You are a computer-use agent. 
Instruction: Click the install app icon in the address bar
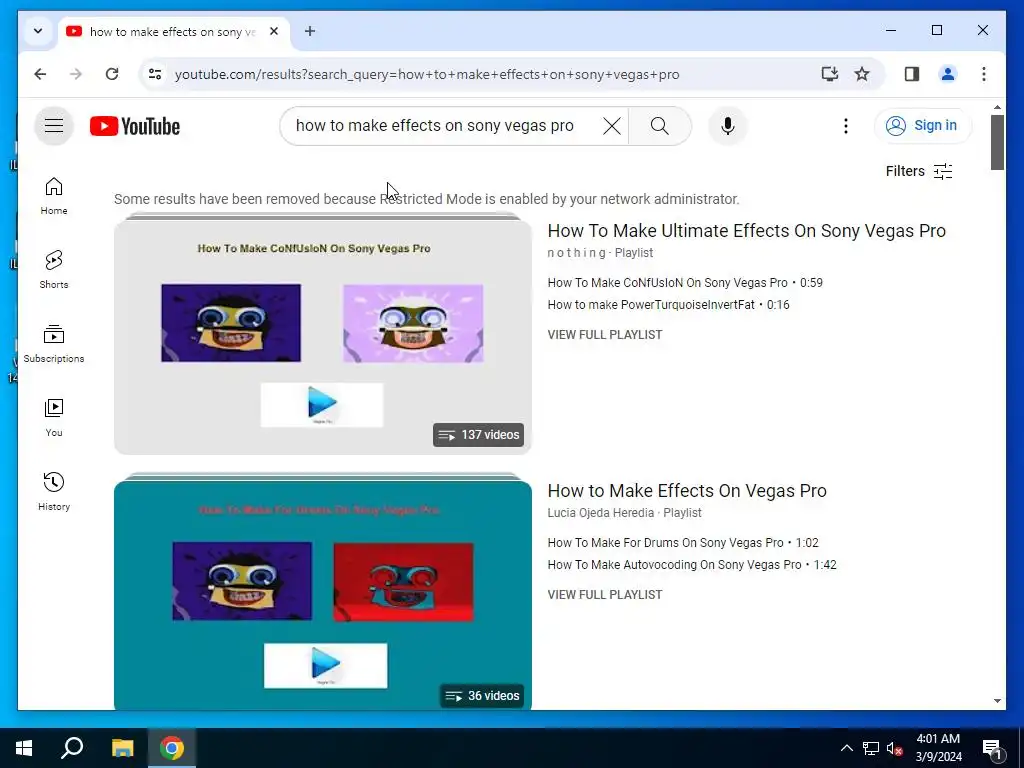pos(829,74)
